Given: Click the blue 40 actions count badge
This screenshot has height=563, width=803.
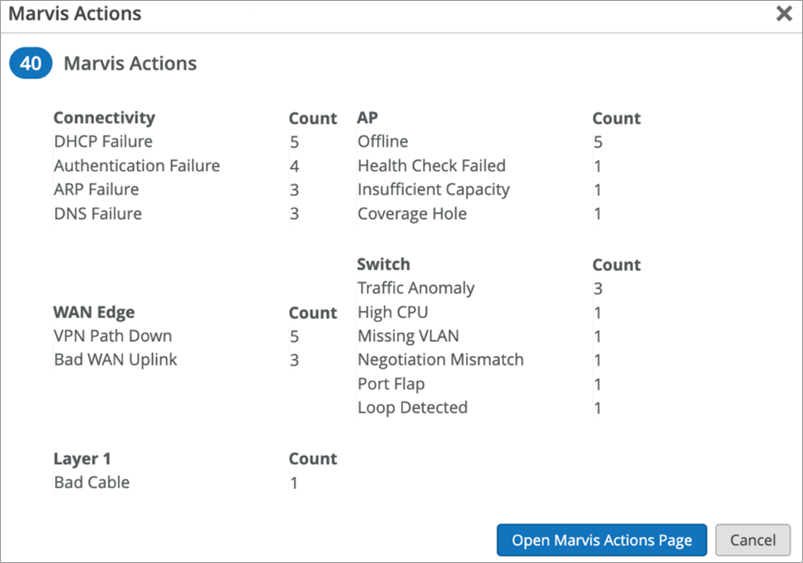Looking at the screenshot, I should (30, 63).
